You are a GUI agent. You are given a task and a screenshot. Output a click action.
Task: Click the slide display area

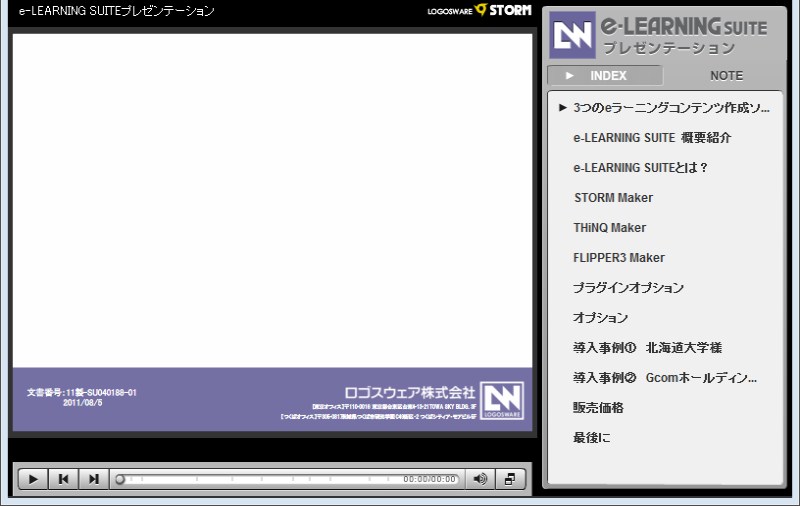(272, 233)
